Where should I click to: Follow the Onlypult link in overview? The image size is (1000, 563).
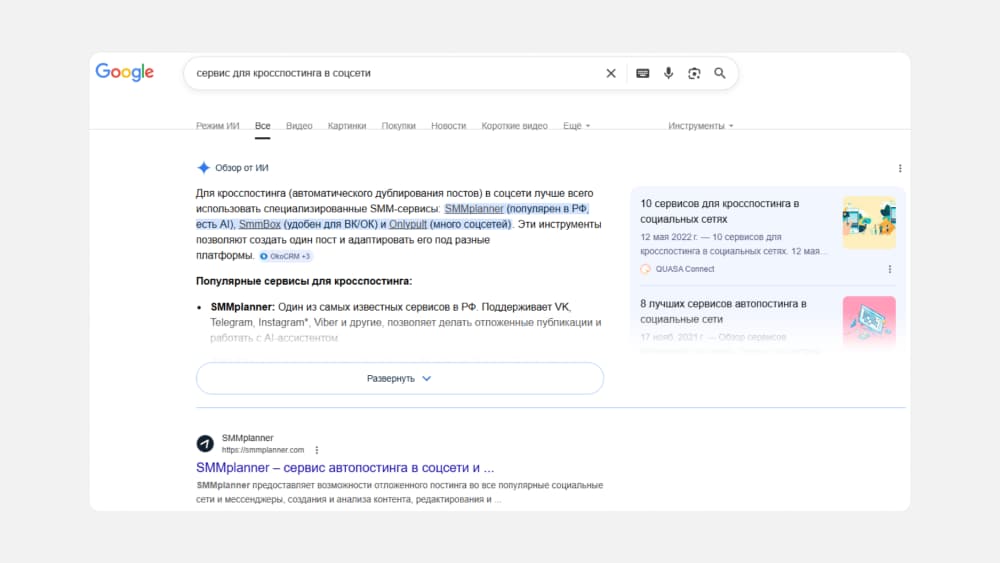coord(408,224)
